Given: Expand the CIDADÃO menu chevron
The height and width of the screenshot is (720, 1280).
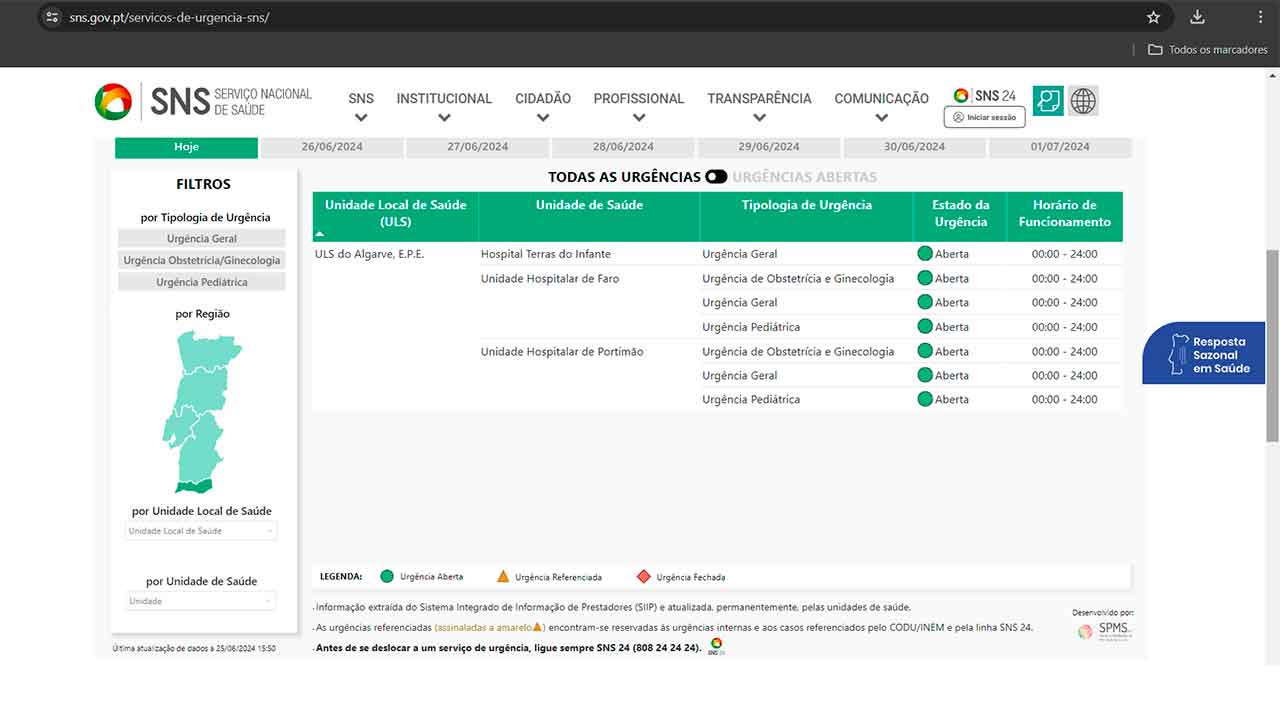Looking at the screenshot, I should [543, 118].
